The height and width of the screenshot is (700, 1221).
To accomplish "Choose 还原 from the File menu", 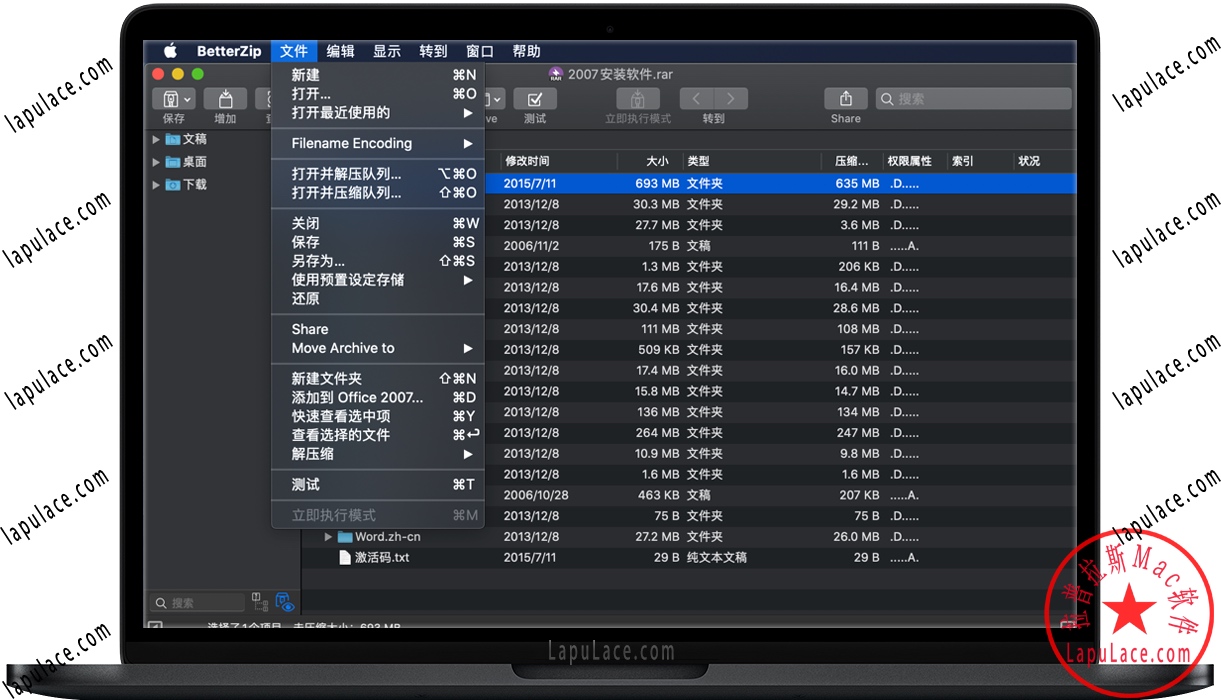I will 378,299.
